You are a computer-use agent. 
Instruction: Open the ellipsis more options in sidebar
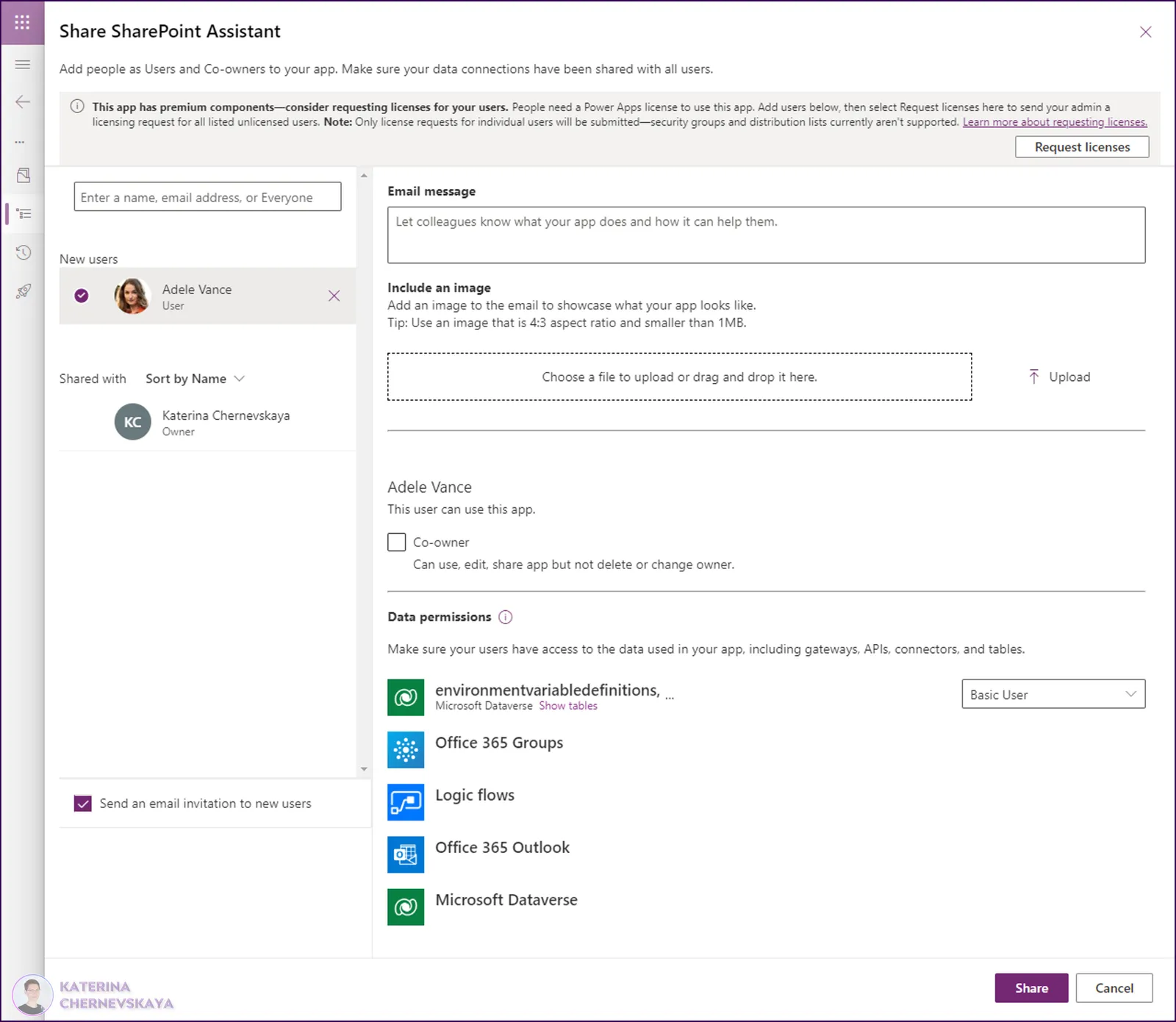[x=20, y=141]
